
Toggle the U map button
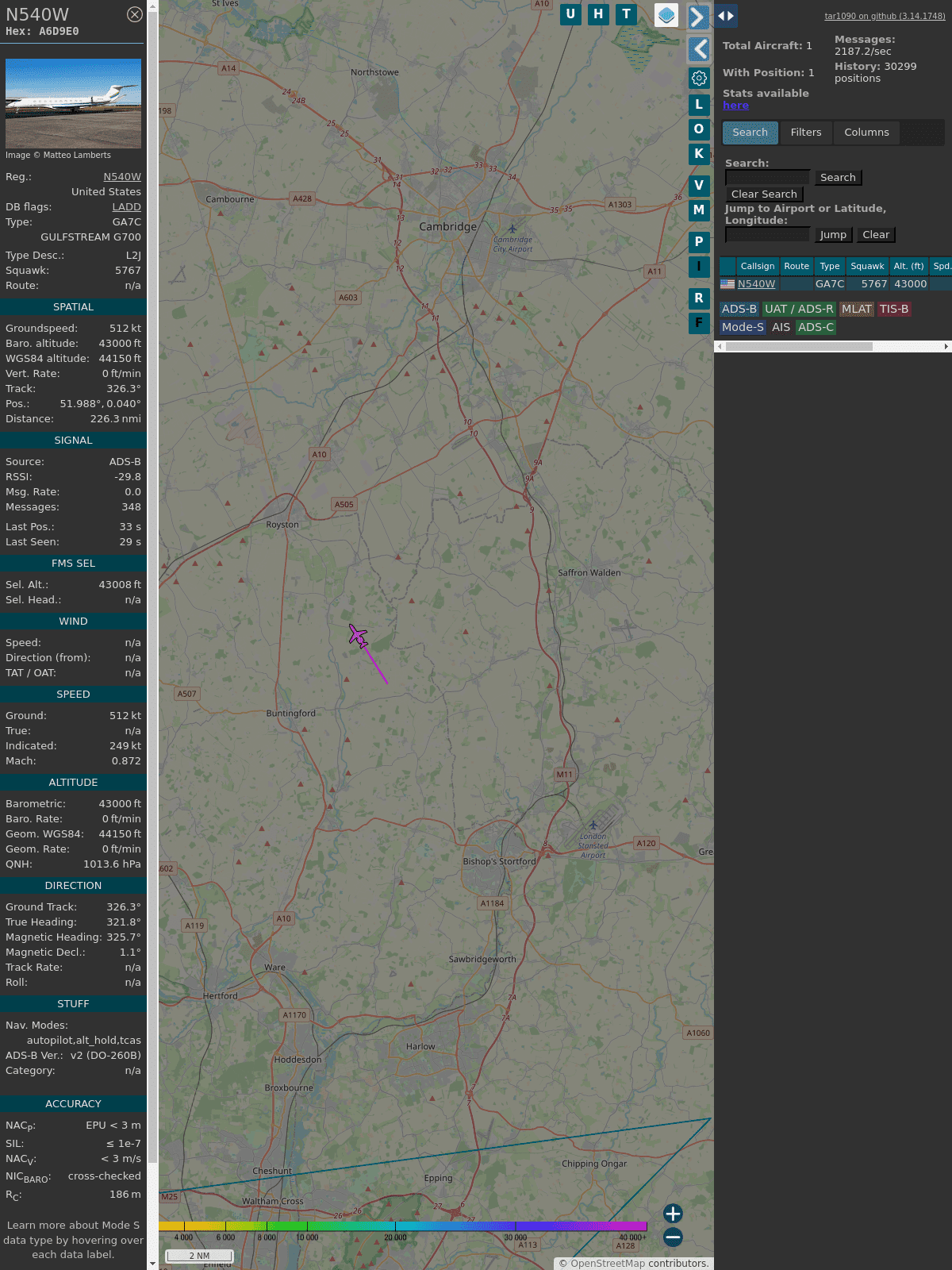(570, 14)
